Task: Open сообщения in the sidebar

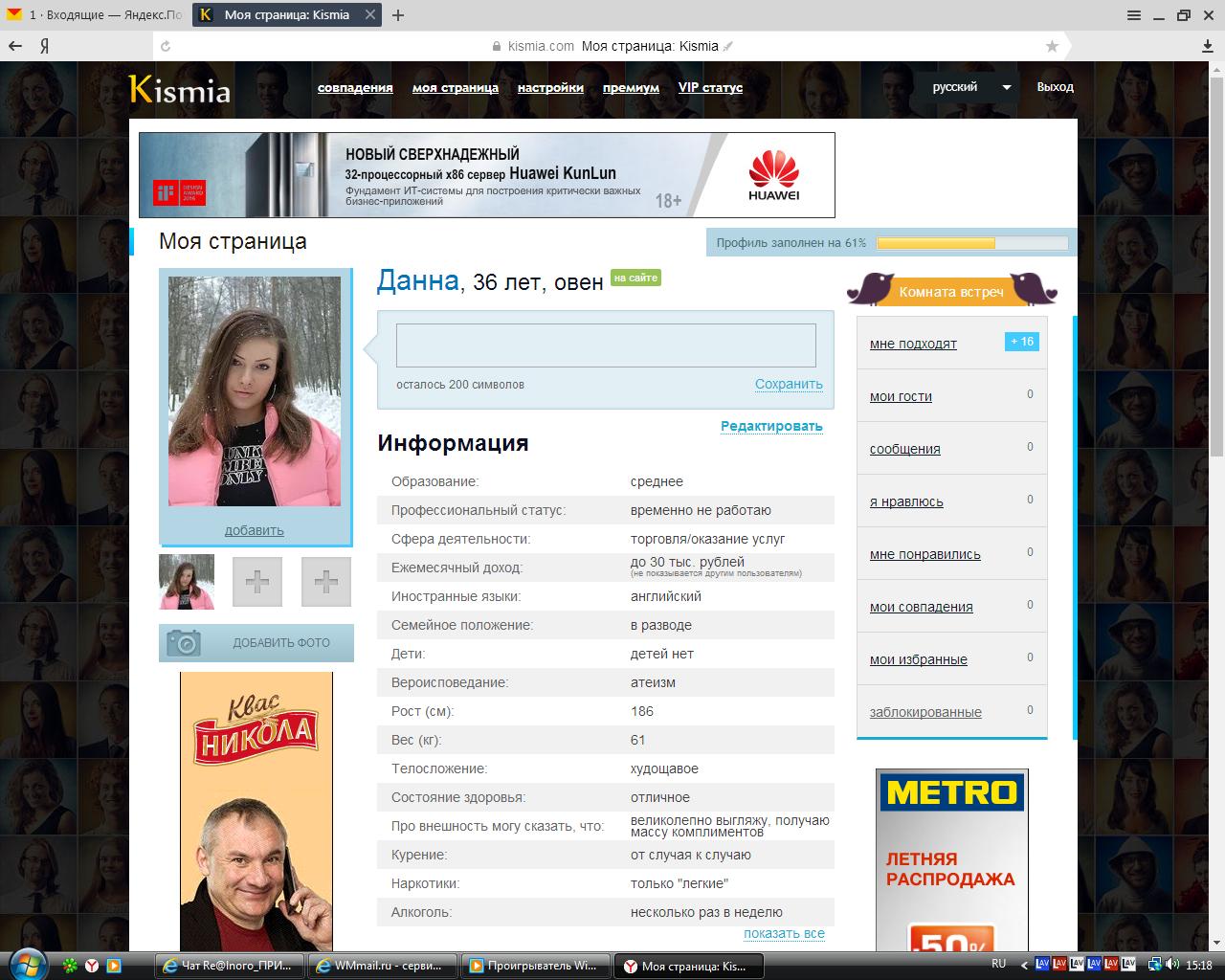Action: pyautogui.click(x=904, y=449)
